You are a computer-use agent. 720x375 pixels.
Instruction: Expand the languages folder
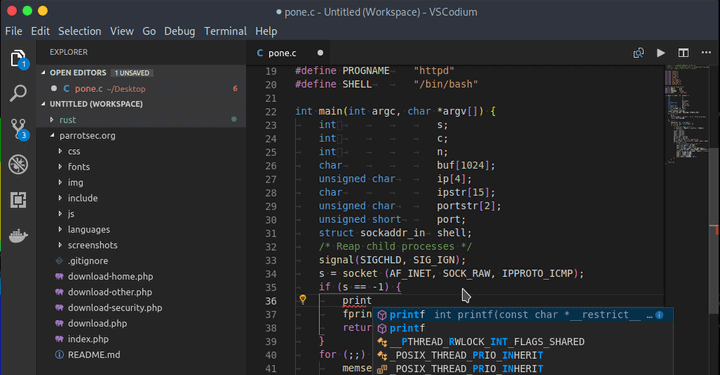[60, 229]
